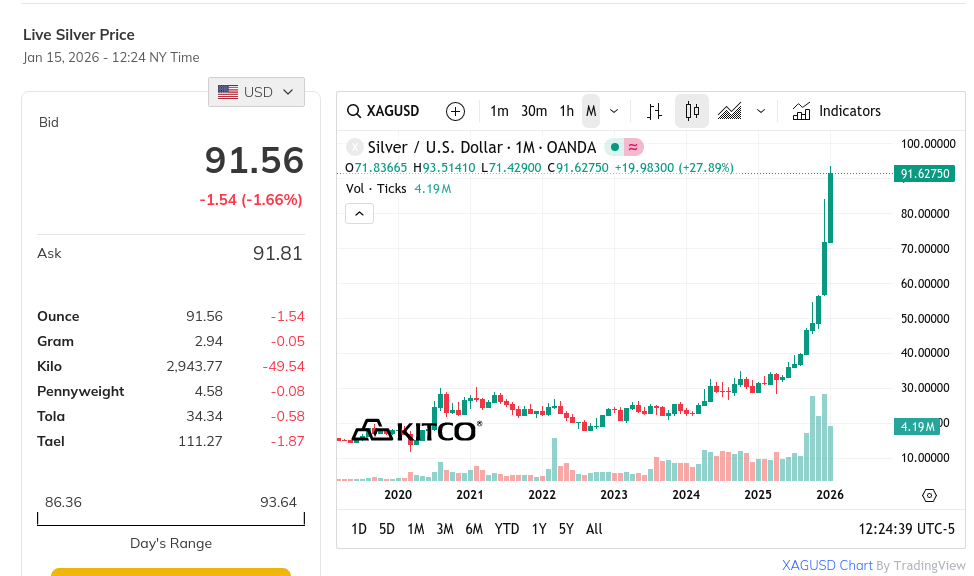This screenshot has height=576, width=974.
Task: Click the Tael price 111.27
Action: click(200, 441)
